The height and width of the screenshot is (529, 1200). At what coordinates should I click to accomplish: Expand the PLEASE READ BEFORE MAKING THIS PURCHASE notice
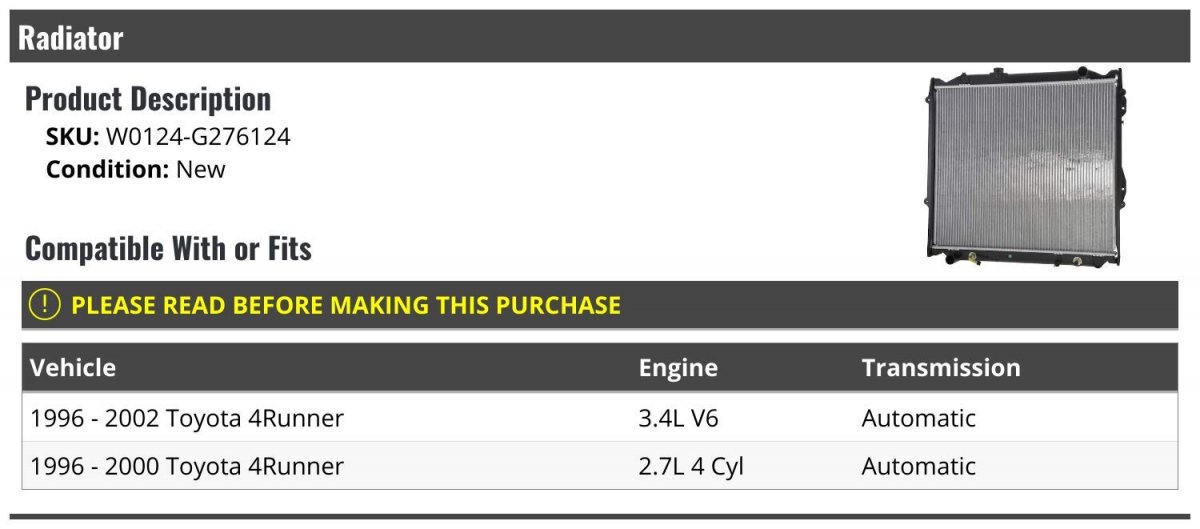click(x=346, y=305)
